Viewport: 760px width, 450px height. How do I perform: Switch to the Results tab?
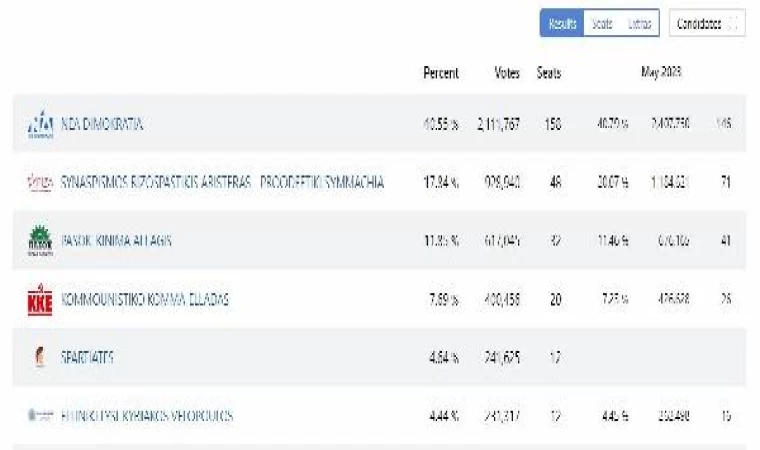pos(562,24)
